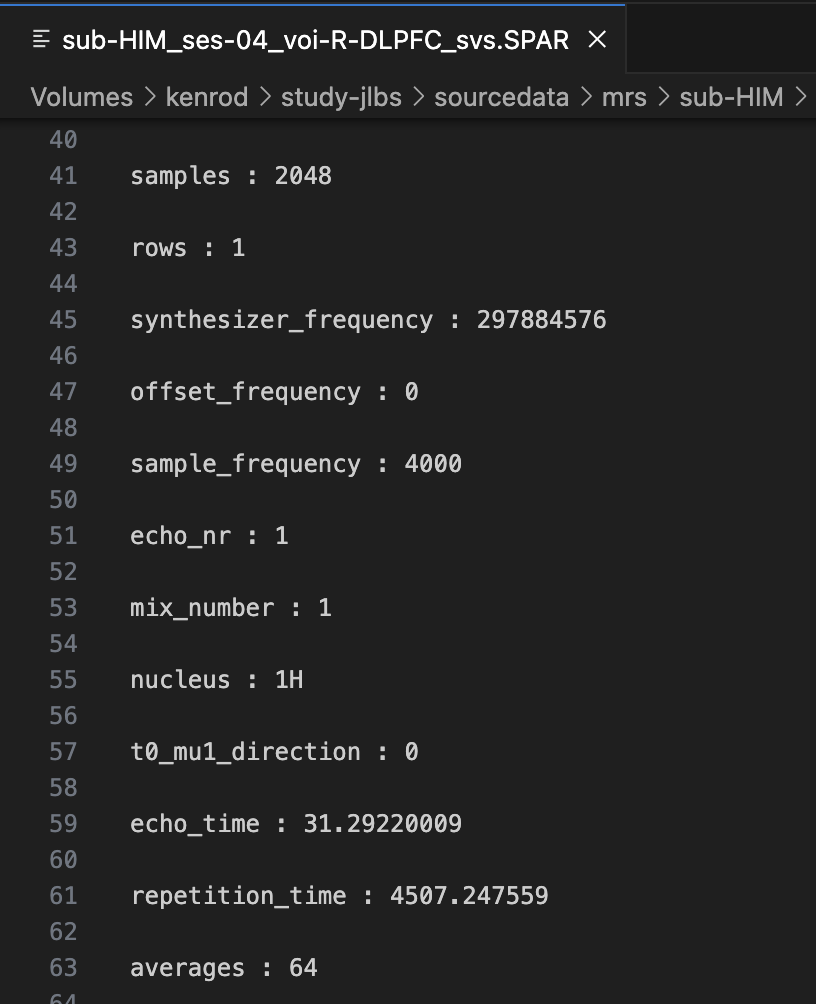Click the averages value 64
The width and height of the screenshot is (816, 1004).
tap(303, 968)
